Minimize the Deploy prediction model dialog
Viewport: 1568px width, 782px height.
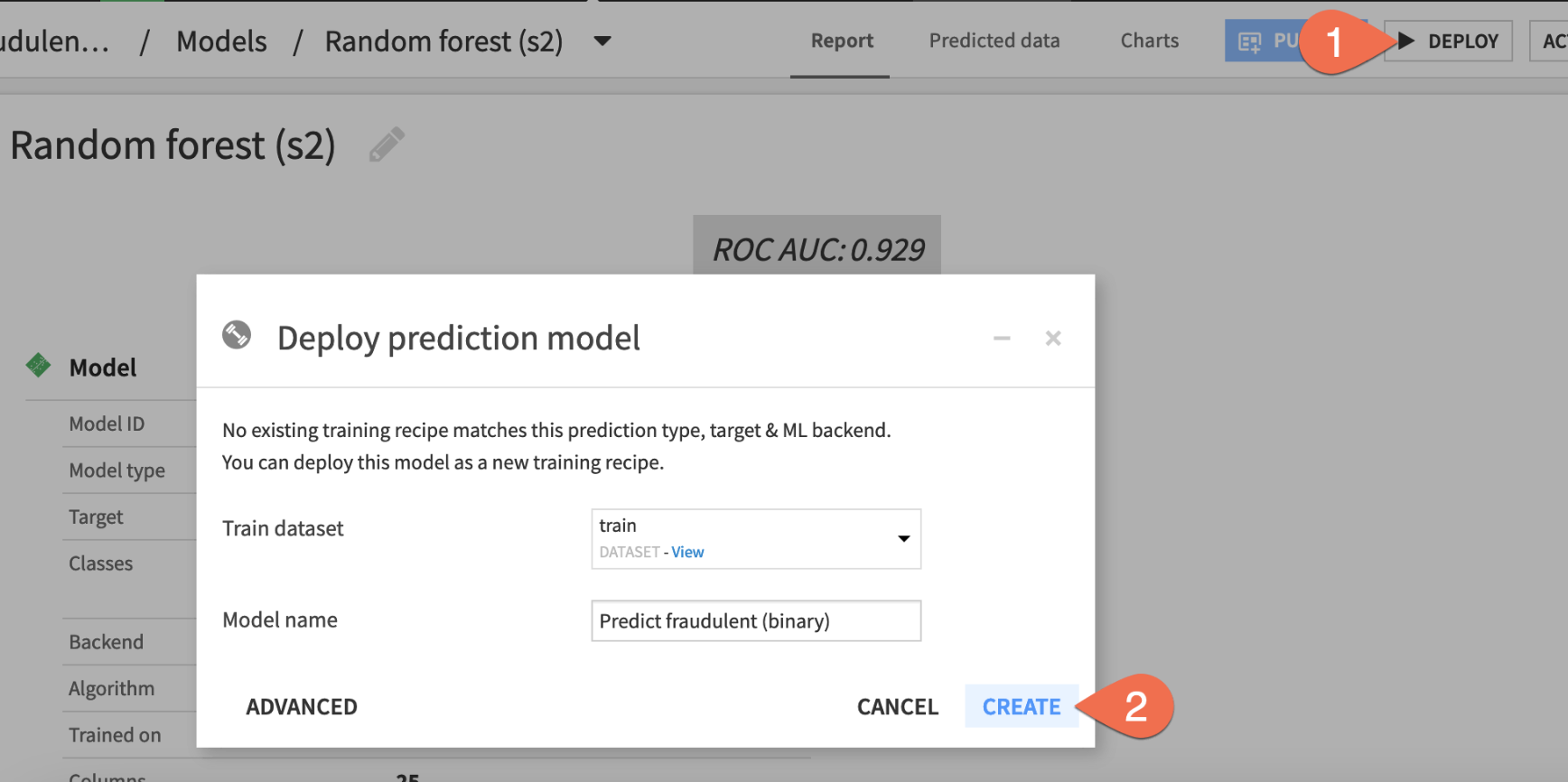[x=1002, y=339]
